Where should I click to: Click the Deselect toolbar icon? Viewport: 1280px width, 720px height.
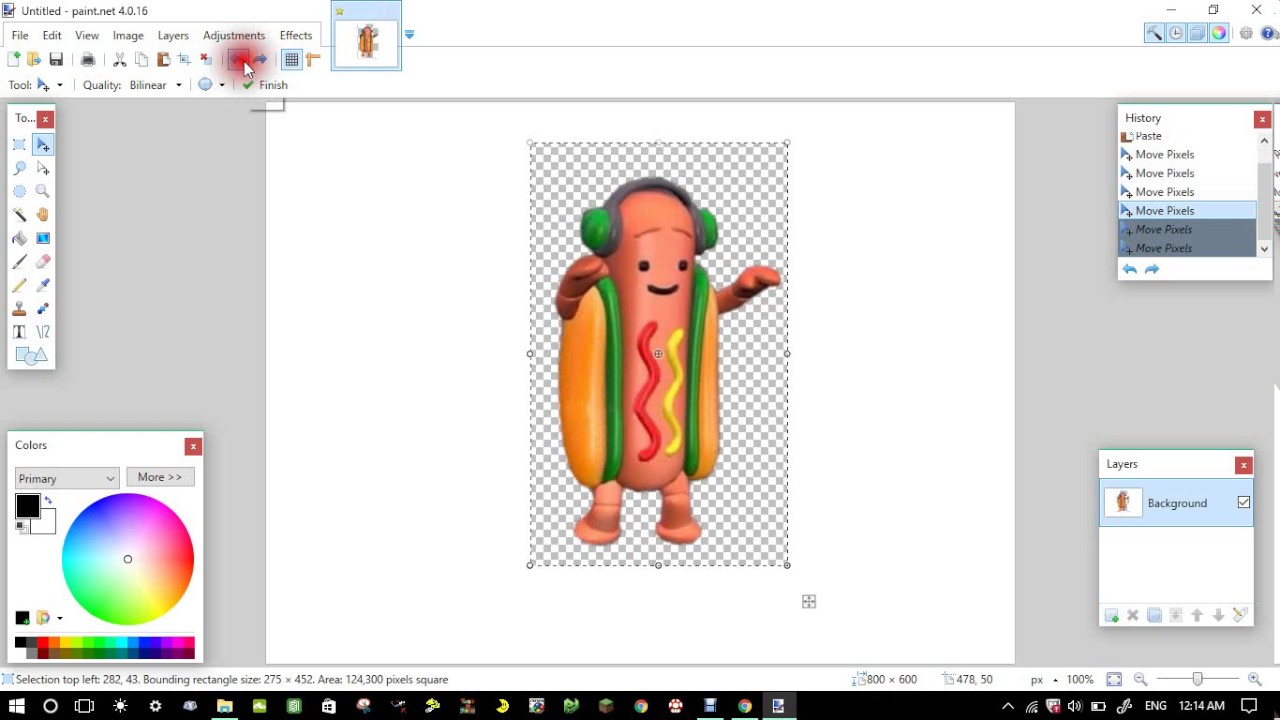206,60
